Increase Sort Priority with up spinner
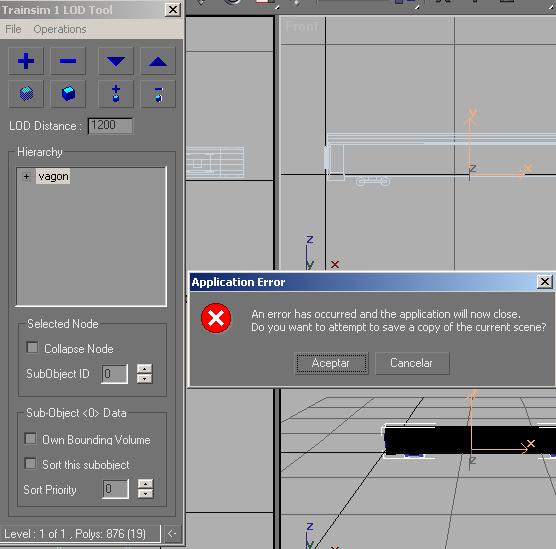The image size is (556, 549). (x=145, y=484)
